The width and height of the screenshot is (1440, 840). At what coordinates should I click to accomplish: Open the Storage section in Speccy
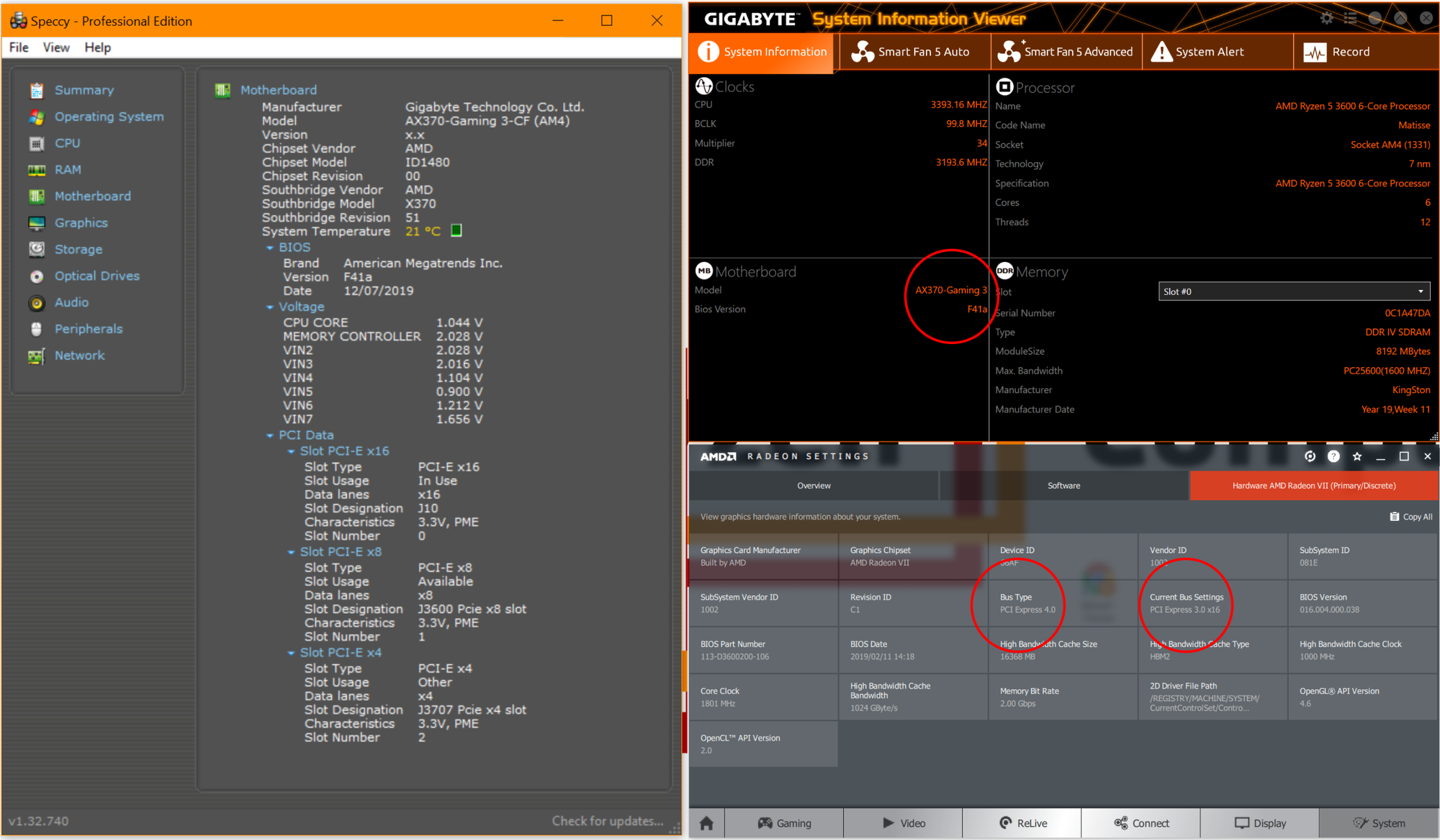[78, 250]
